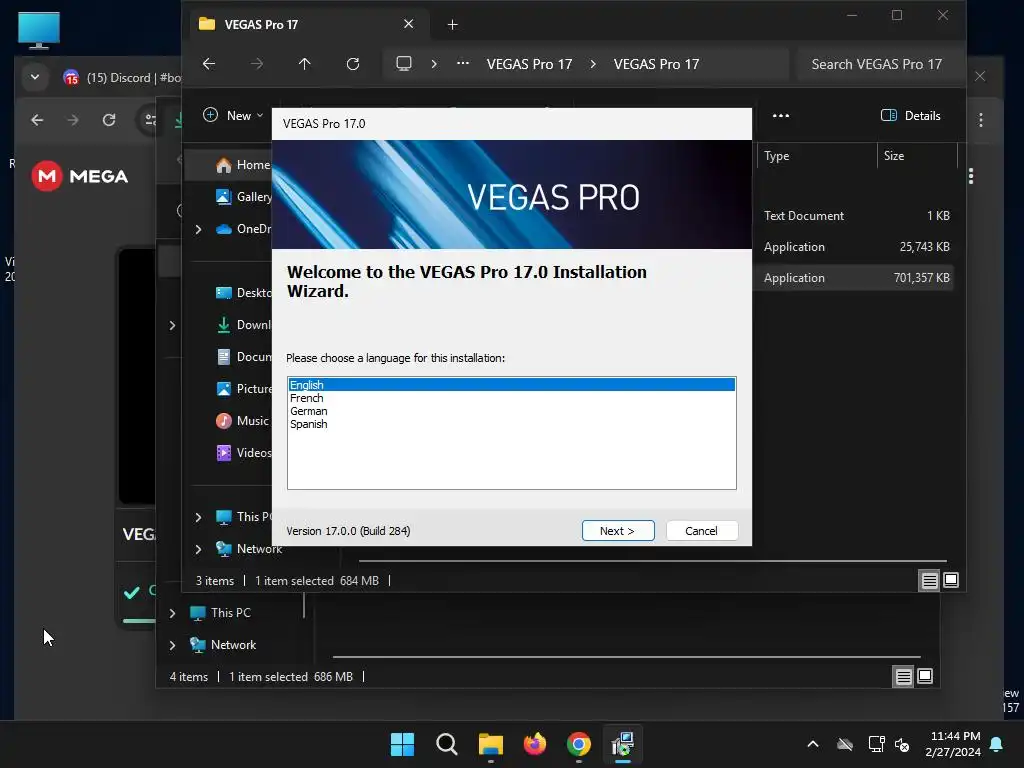The image size is (1024, 768).
Task: Select English in the language list
Action: (x=511, y=385)
